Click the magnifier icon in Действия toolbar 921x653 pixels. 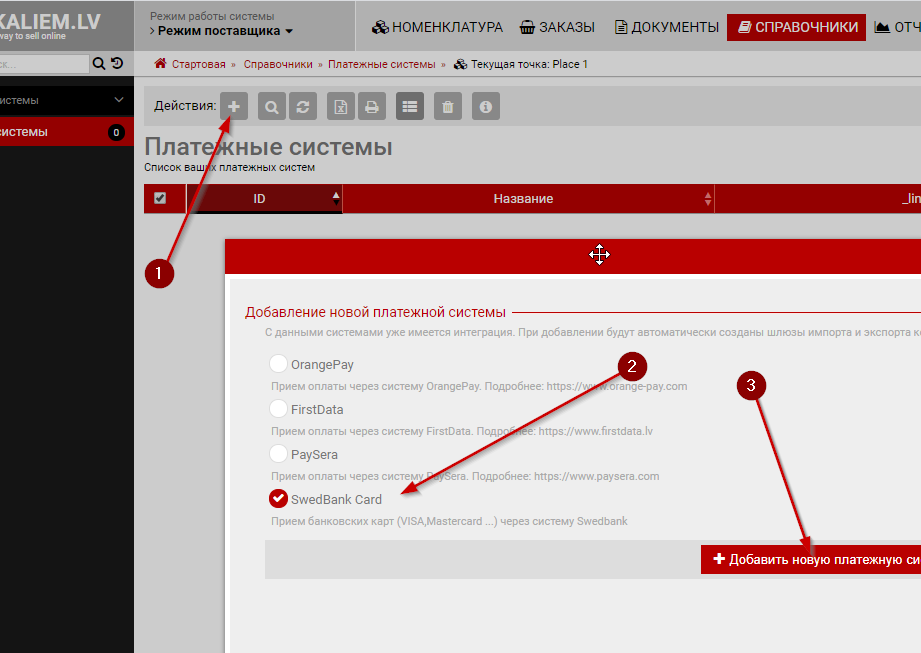271,106
